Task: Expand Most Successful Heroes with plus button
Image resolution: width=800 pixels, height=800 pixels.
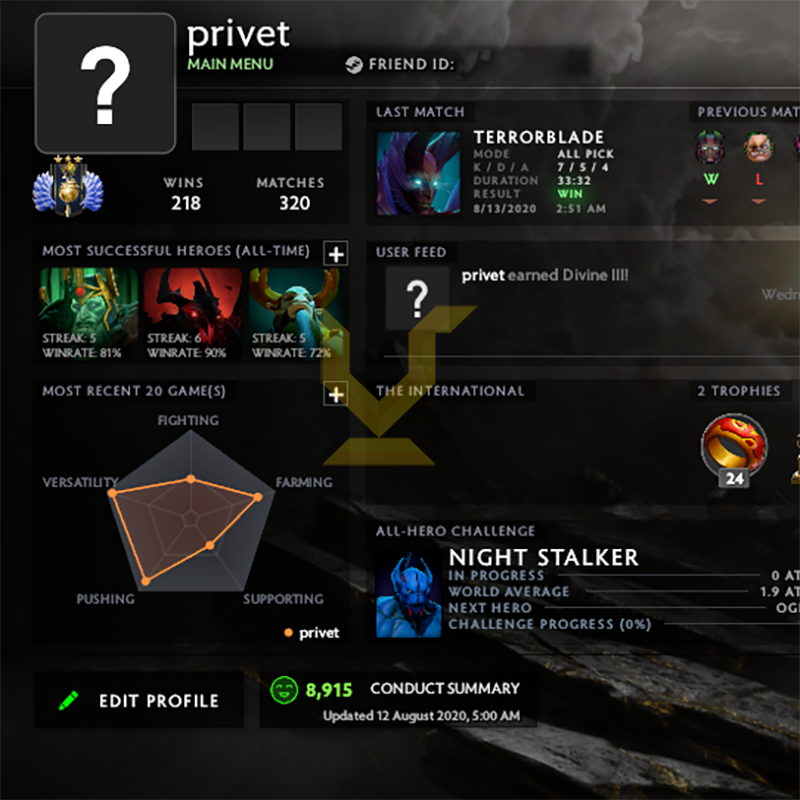Action: 336,254
